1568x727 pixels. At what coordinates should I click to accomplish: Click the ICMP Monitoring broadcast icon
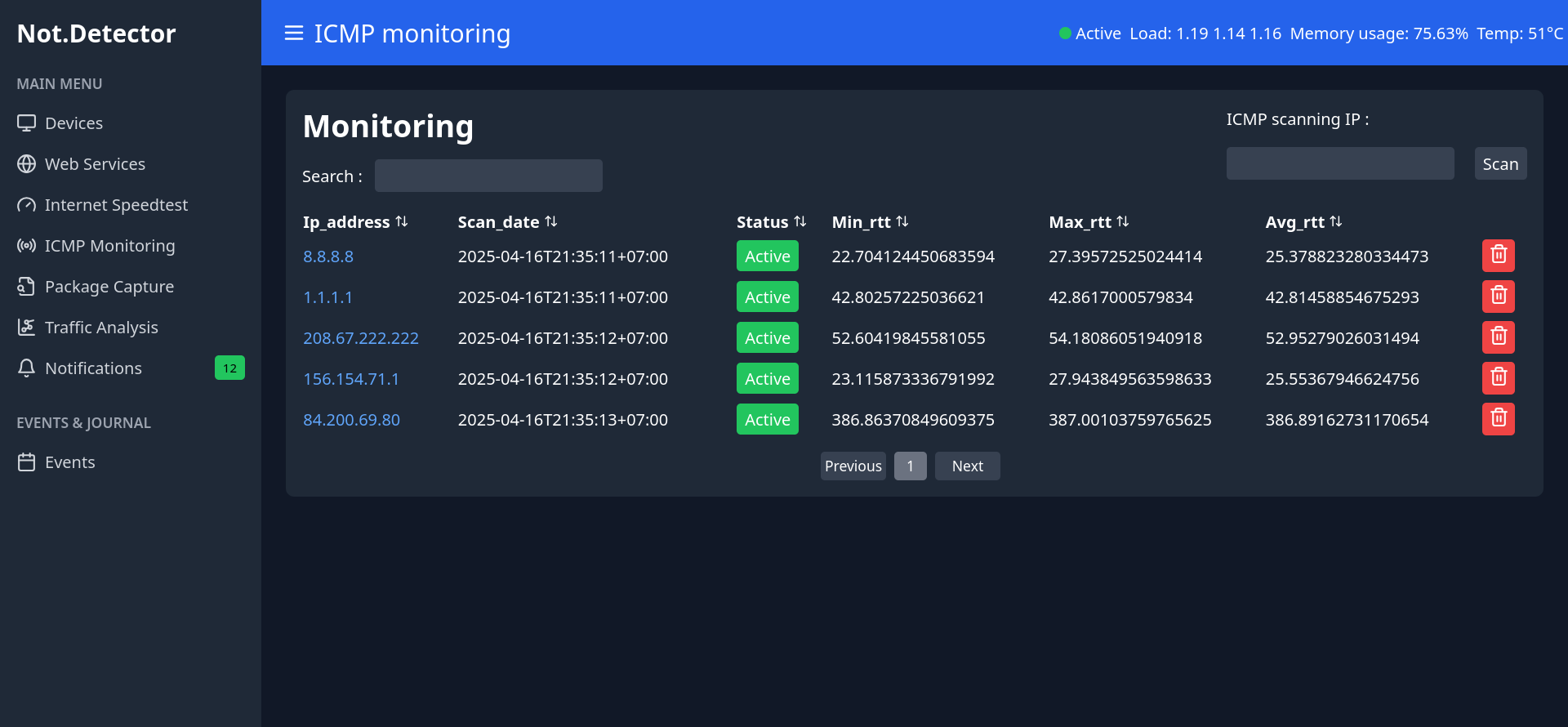click(x=27, y=245)
